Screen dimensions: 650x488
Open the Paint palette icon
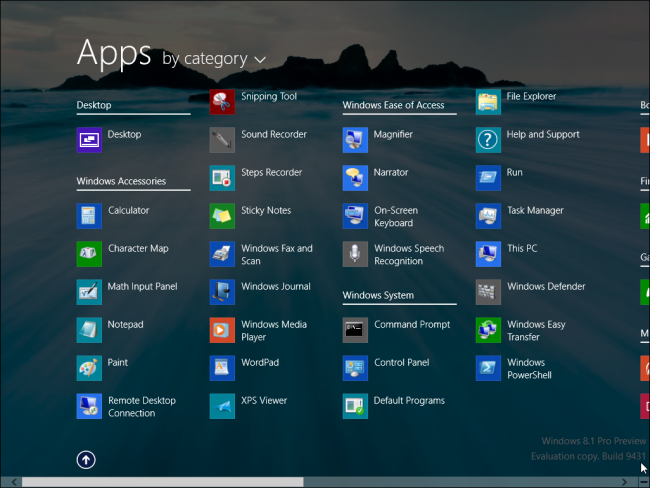[x=89, y=368]
